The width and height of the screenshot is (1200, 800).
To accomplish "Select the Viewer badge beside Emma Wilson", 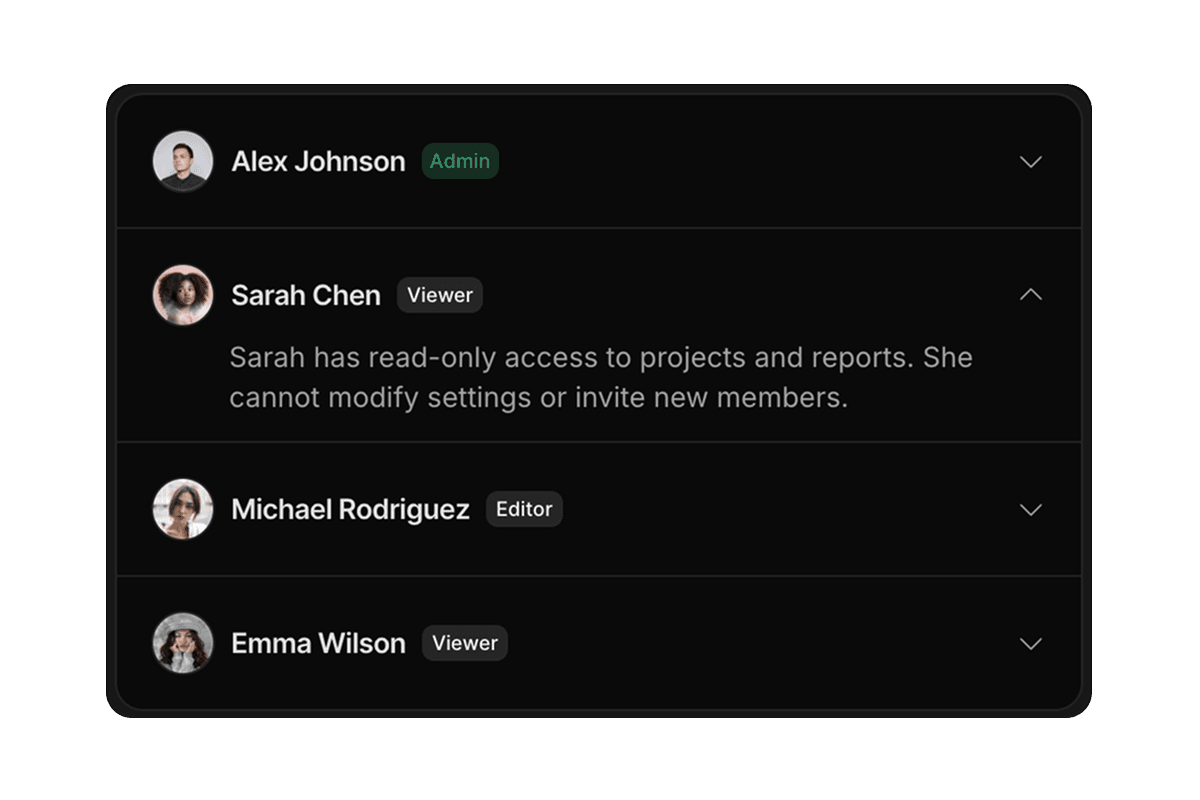I will 465,643.
